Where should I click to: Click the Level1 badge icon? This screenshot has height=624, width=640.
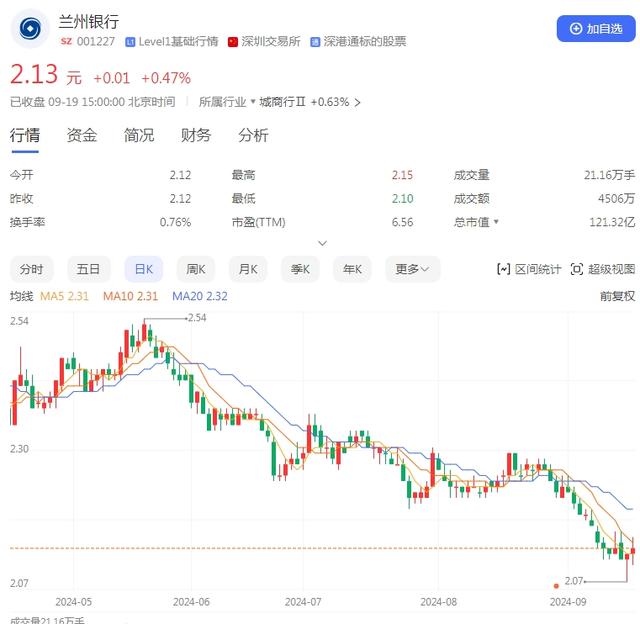click(130, 42)
